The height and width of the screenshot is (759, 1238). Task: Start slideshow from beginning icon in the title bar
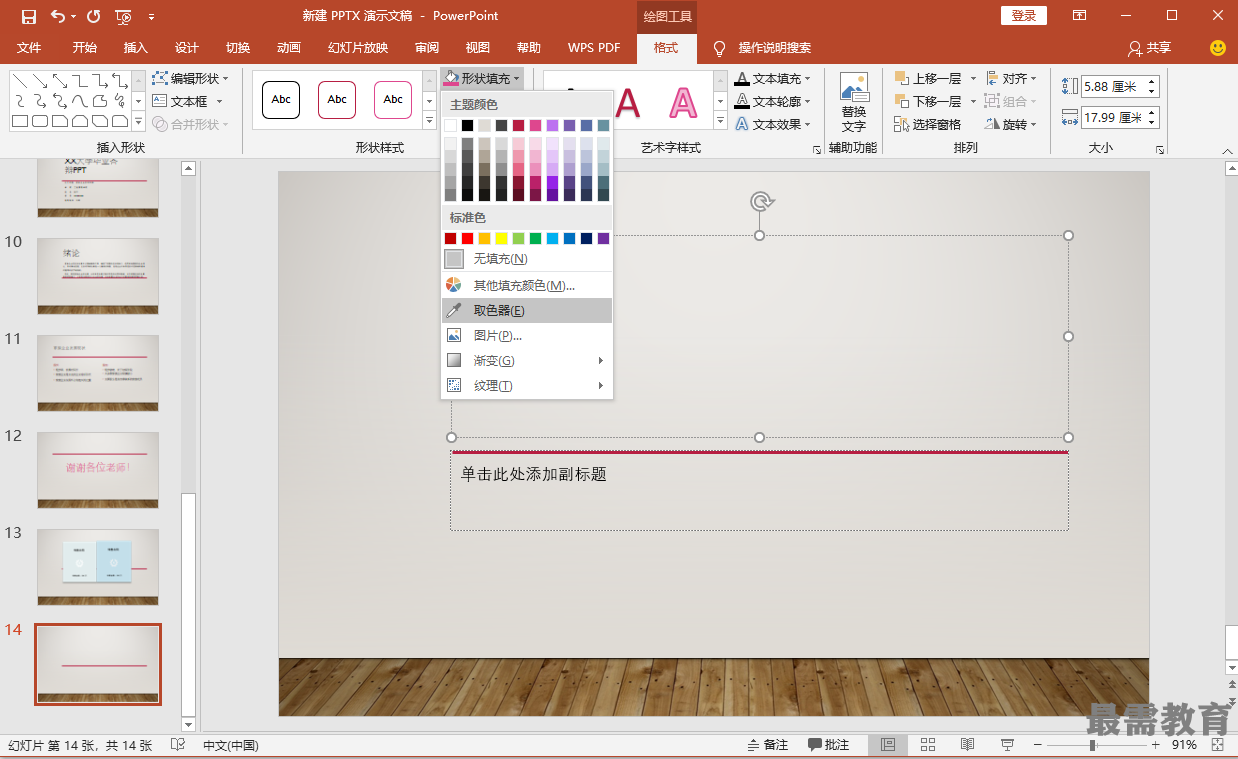click(x=123, y=16)
